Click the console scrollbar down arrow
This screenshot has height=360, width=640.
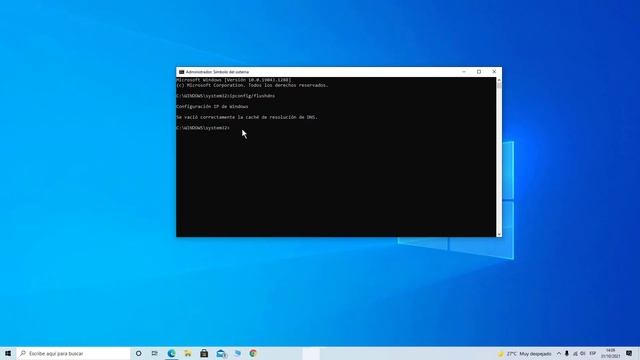(499, 234)
